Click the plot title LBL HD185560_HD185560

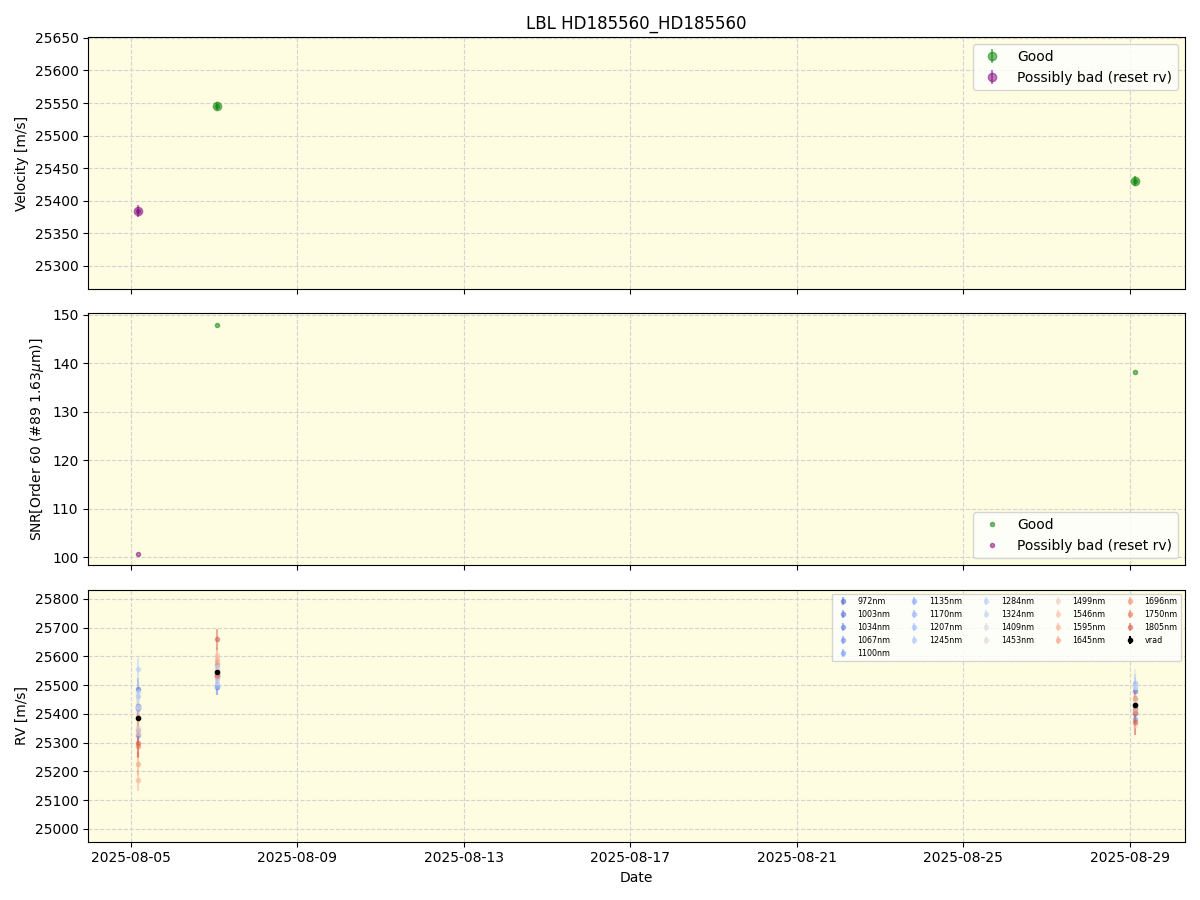click(636, 23)
